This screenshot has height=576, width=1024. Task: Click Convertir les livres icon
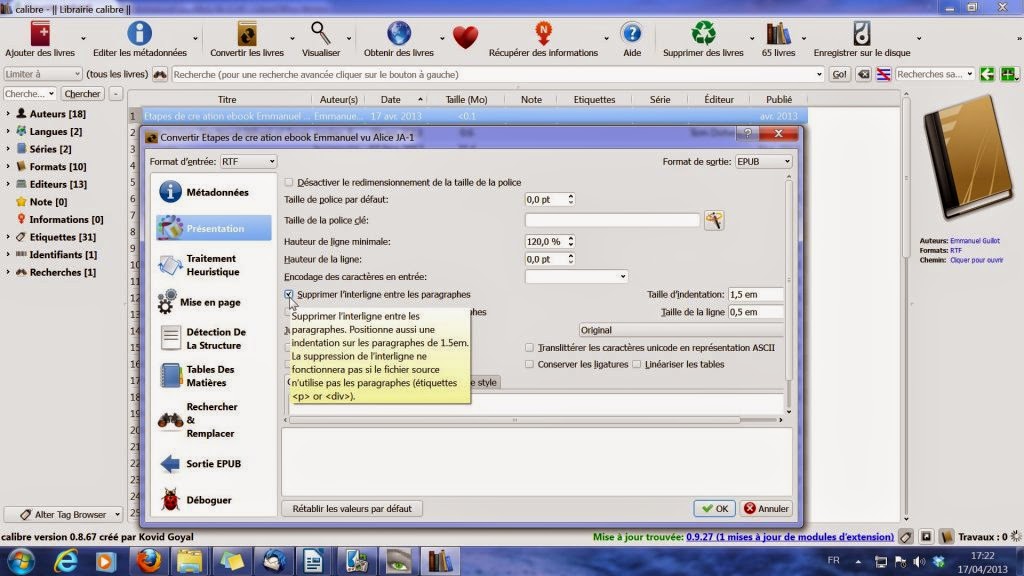[x=247, y=34]
